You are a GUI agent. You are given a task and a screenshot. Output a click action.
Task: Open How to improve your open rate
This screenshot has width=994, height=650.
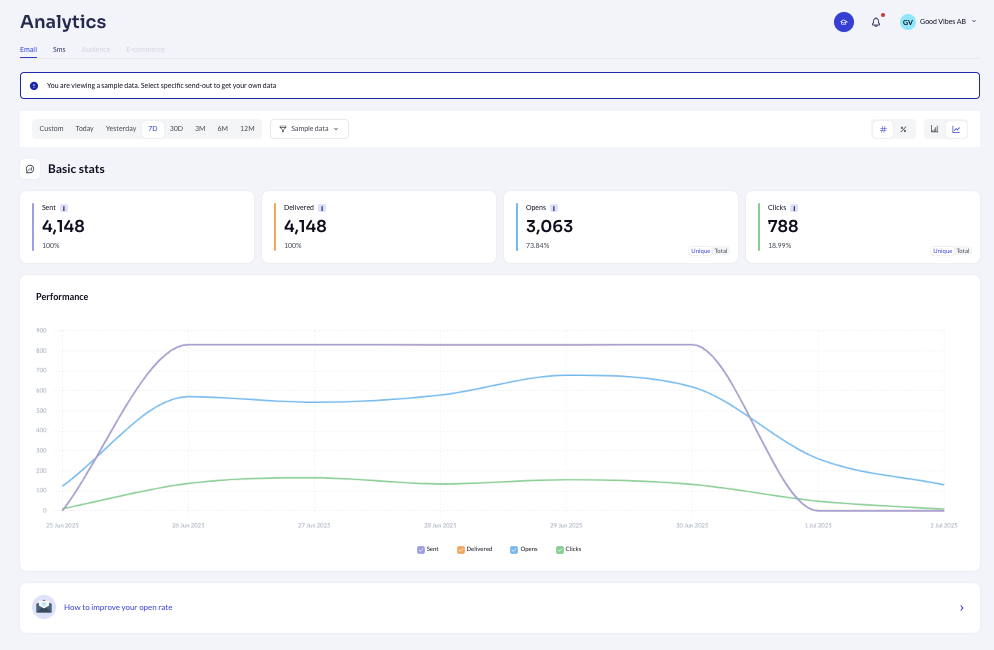pos(118,607)
